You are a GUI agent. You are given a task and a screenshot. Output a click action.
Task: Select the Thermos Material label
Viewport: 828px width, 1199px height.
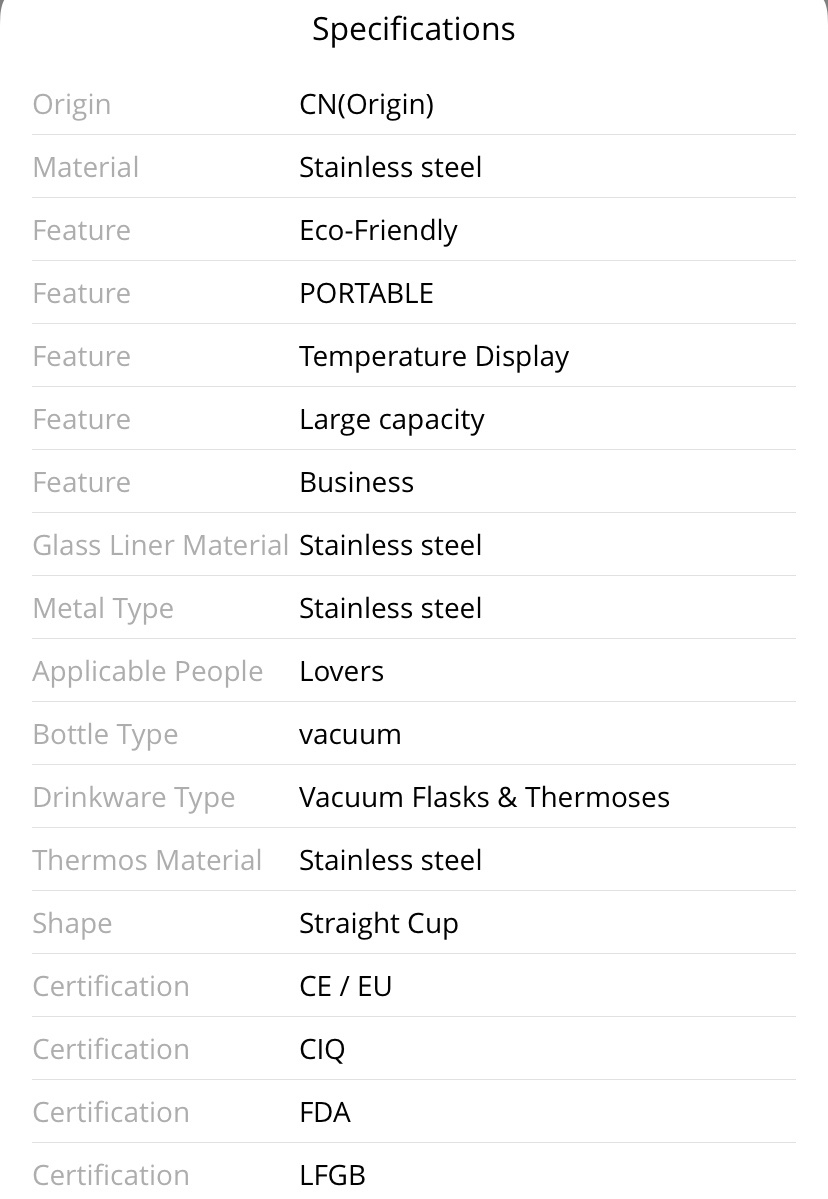[147, 860]
